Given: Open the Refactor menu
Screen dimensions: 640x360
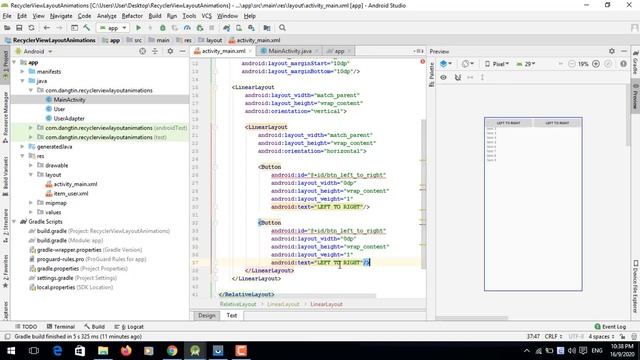Looking at the screenshot, I should click(132, 16).
